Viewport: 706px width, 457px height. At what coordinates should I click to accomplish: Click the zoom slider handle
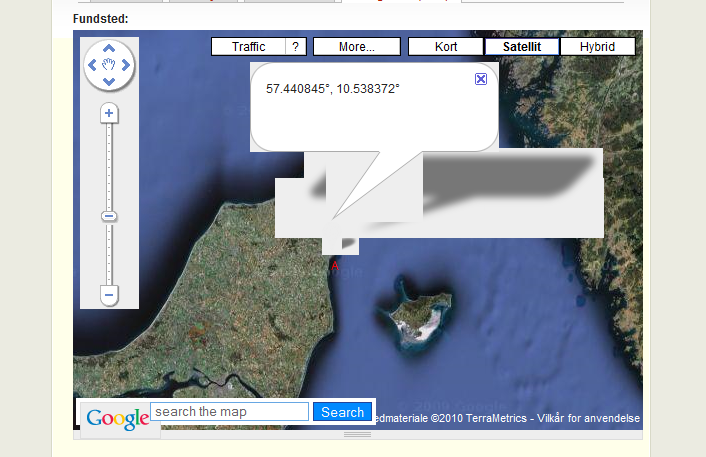click(110, 216)
